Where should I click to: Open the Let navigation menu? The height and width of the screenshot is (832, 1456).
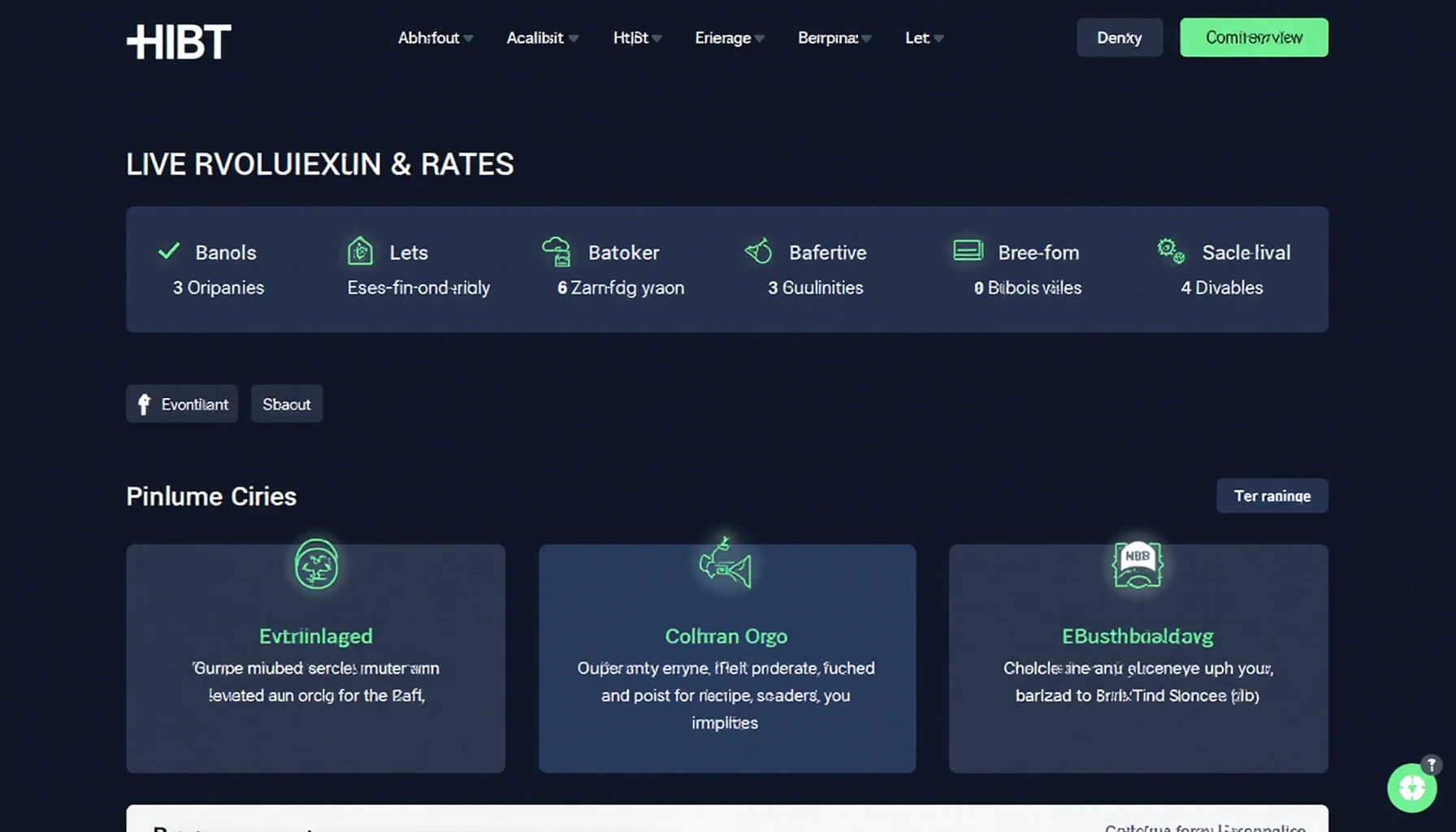click(x=924, y=38)
